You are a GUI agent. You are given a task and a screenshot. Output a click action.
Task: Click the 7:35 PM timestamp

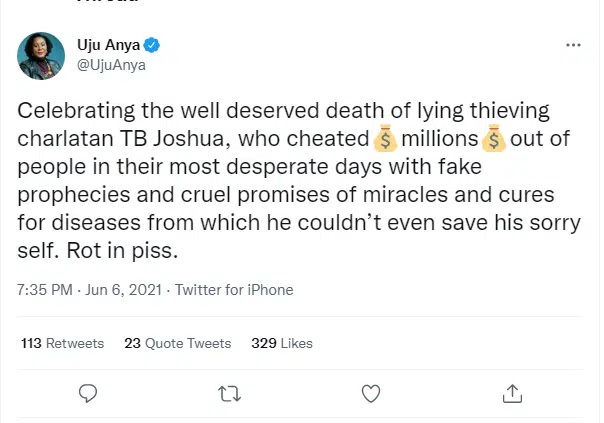[x=46, y=290]
